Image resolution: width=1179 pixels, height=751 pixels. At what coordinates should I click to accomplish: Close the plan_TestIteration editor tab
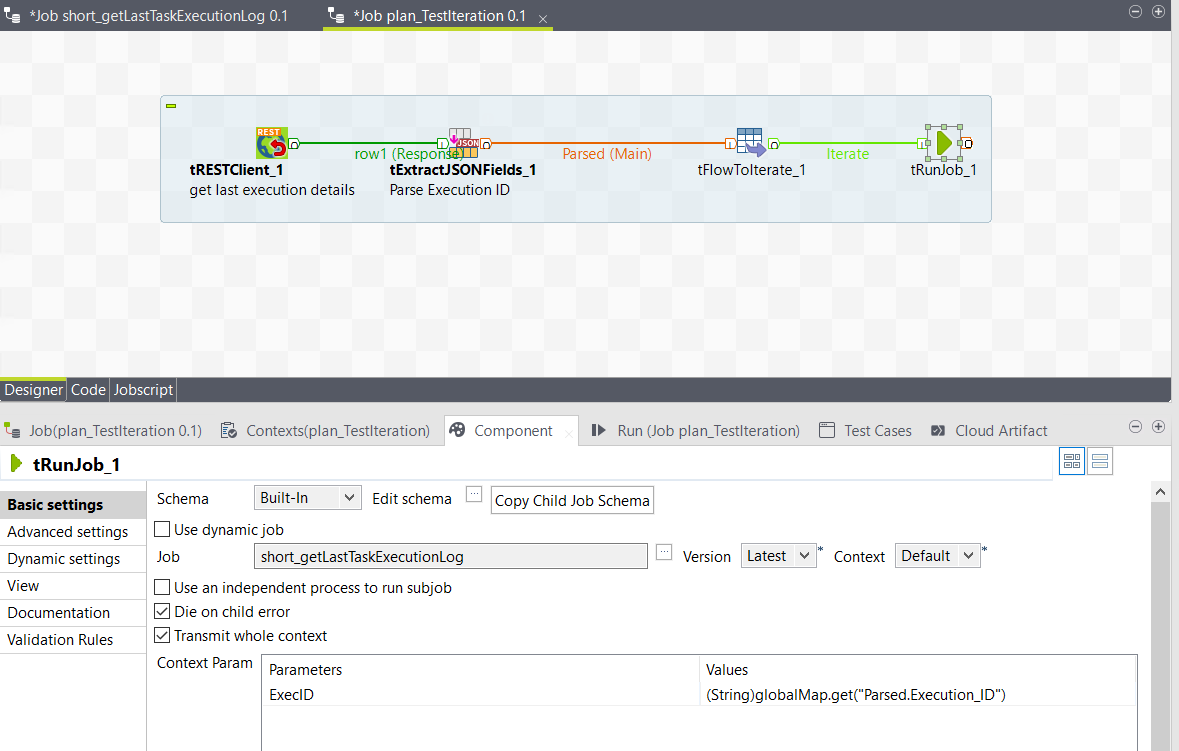543,19
